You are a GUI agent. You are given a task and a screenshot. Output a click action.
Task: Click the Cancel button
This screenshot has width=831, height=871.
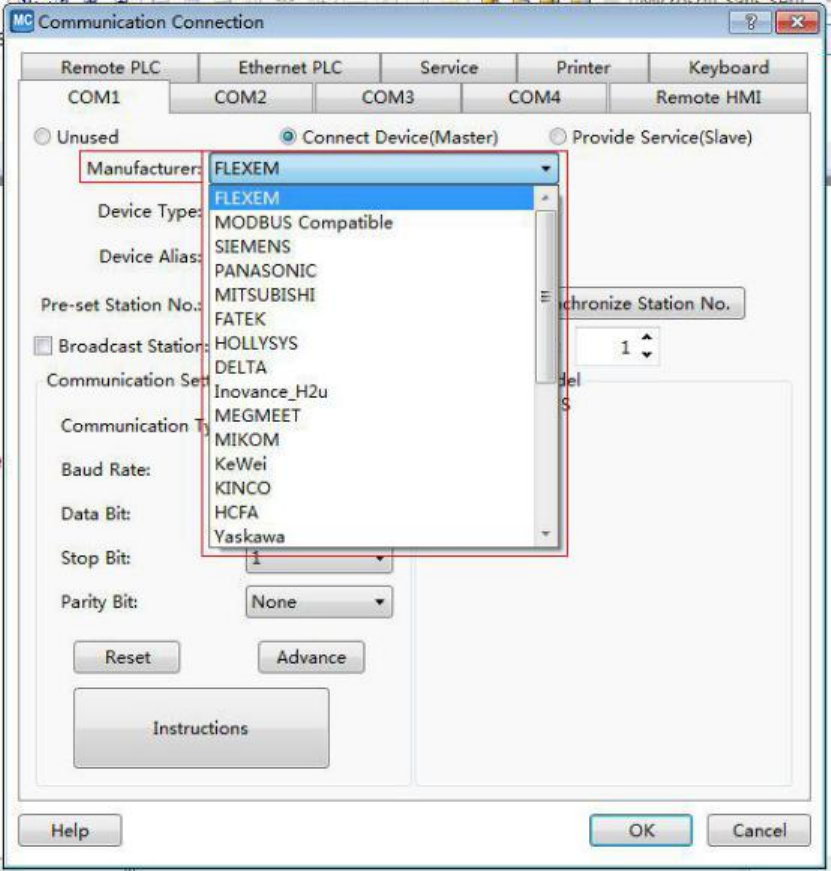click(759, 830)
